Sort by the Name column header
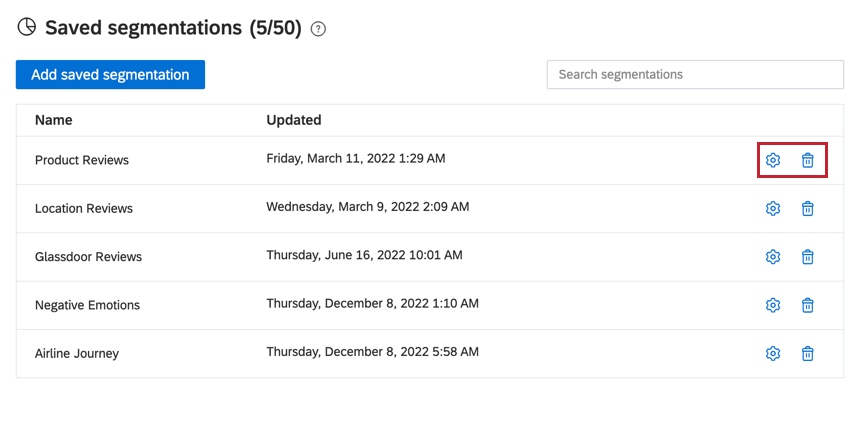This screenshot has width=850, height=425. [x=54, y=120]
